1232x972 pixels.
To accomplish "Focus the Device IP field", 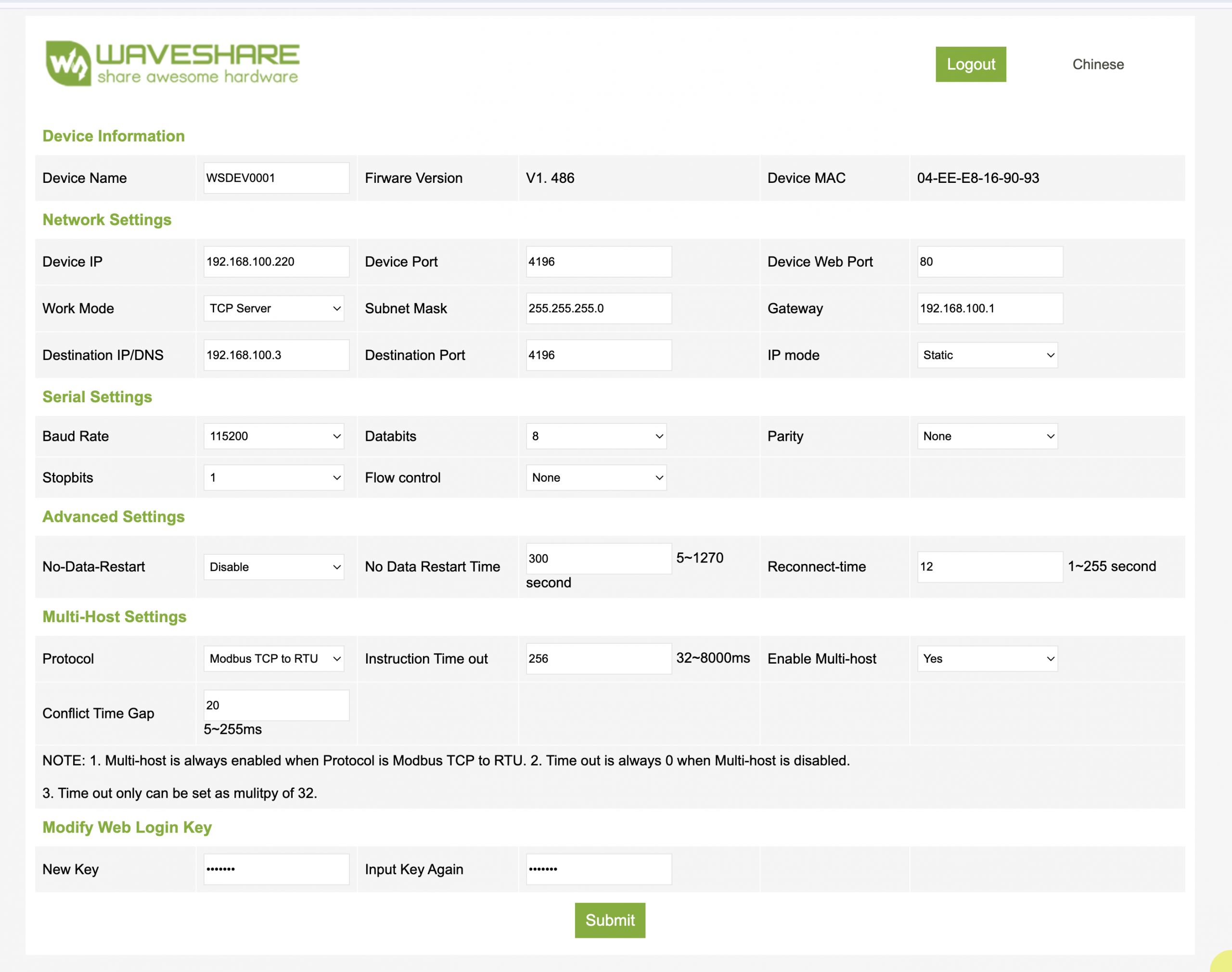I will tap(276, 262).
